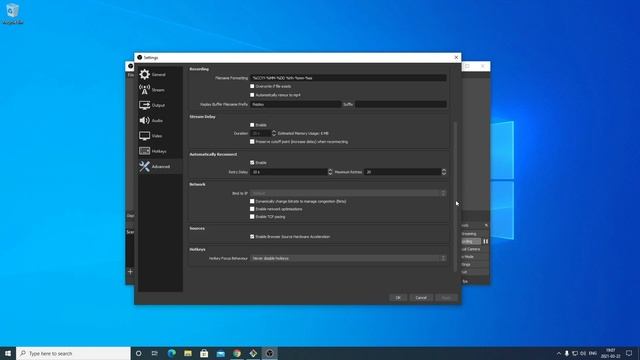This screenshot has width=640, height=360.
Task: Open the Stream settings antenna icon
Action: (x=144, y=89)
